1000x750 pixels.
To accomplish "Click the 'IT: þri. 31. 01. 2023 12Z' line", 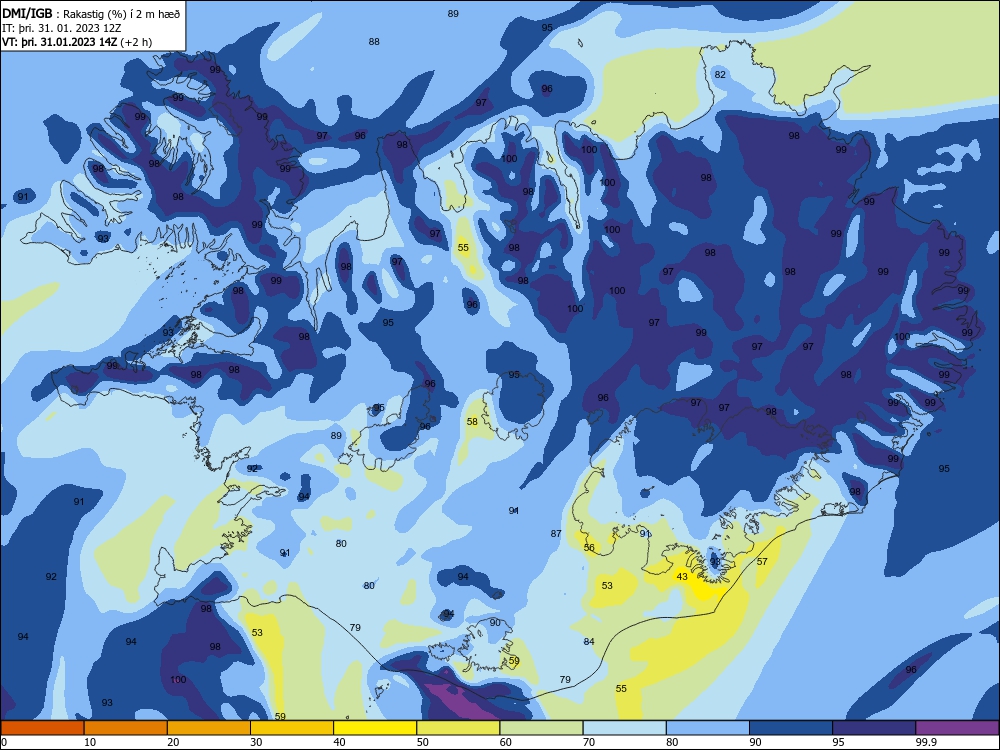I will pyautogui.click(x=61, y=28).
